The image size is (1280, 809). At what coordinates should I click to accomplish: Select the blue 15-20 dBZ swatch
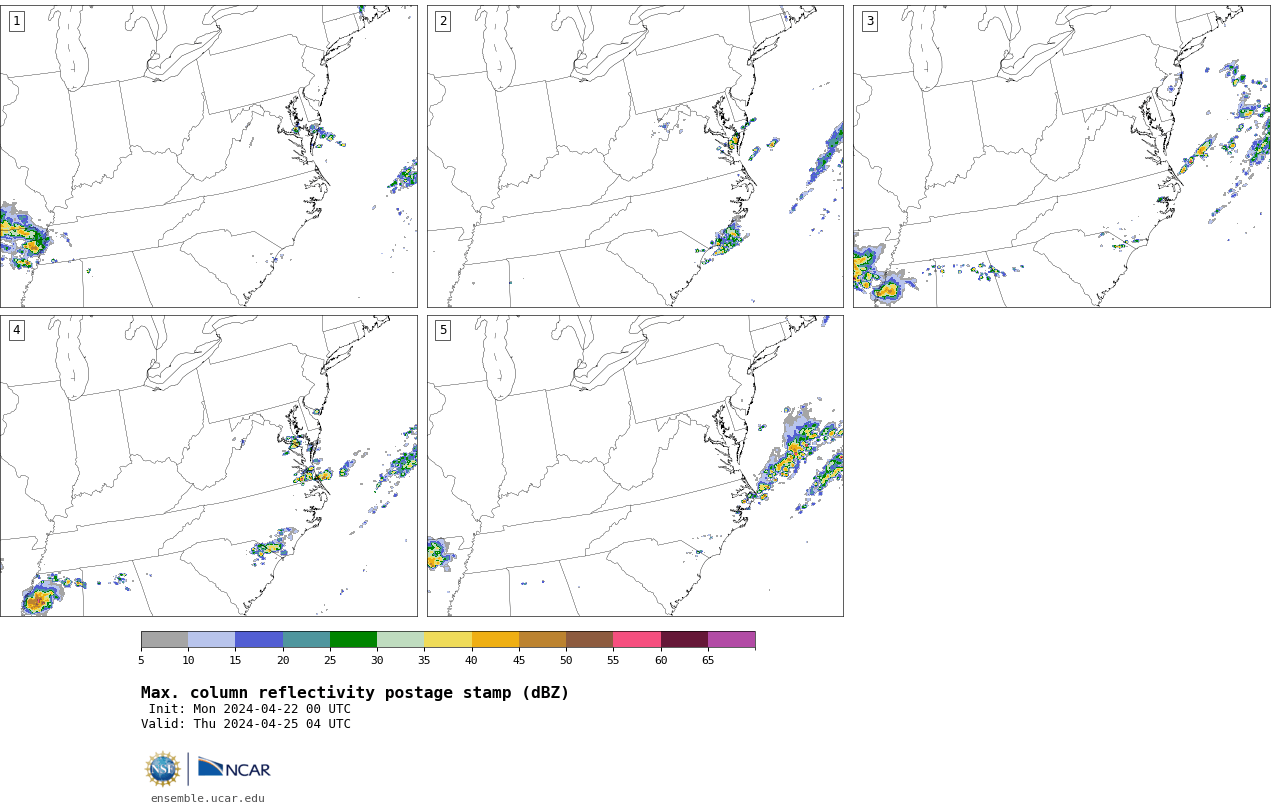(259, 640)
